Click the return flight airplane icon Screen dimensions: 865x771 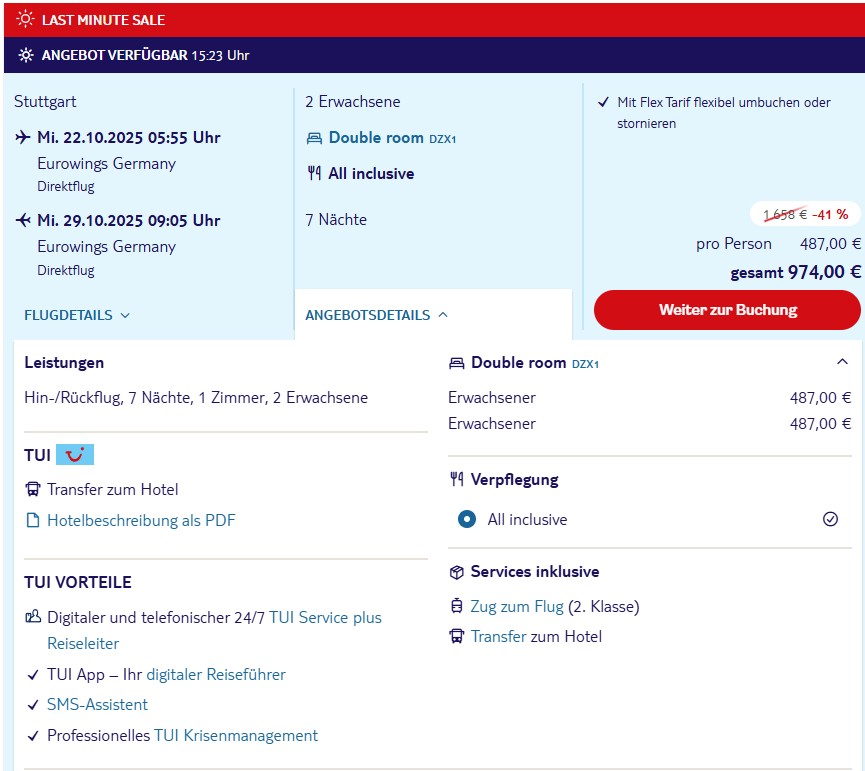coord(23,220)
